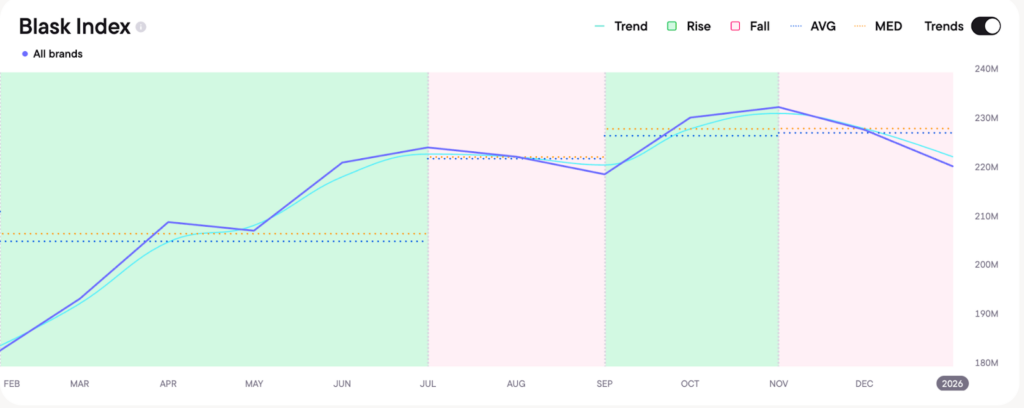Image resolution: width=1024 pixels, height=408 pixels.
Task: Click the AVG dotted line legend icon
Action: 798,26
